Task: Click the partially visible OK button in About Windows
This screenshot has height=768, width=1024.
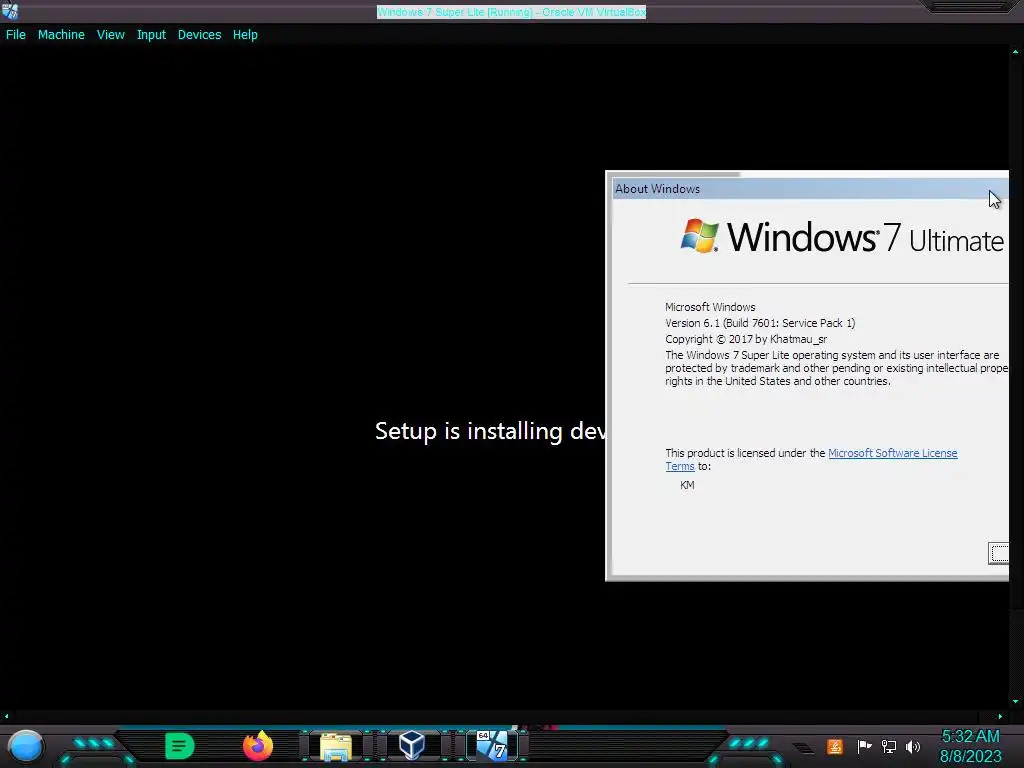Action: pos(999,553)
